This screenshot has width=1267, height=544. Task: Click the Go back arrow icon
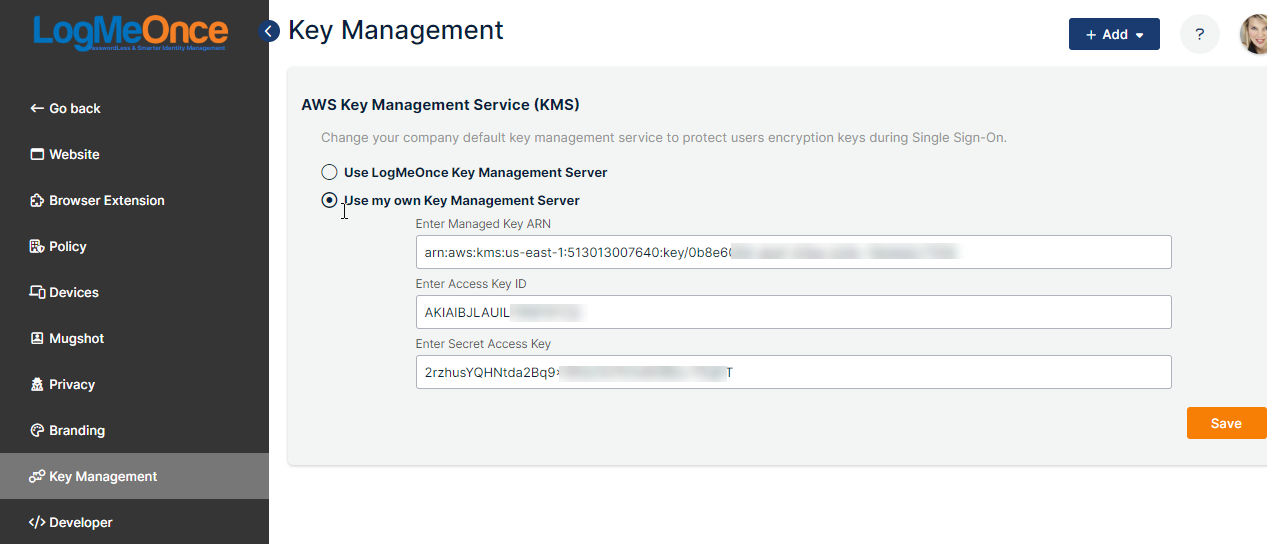click(x=37, y=108)
